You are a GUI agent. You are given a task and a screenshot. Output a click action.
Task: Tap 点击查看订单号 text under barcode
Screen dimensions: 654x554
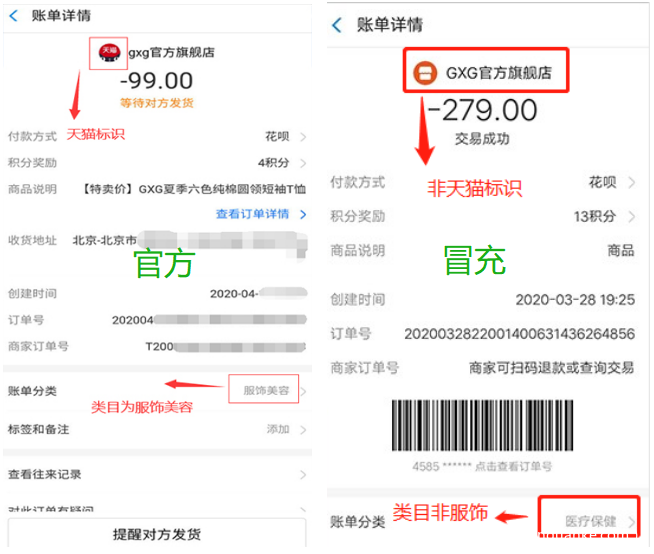coord(513,466)
